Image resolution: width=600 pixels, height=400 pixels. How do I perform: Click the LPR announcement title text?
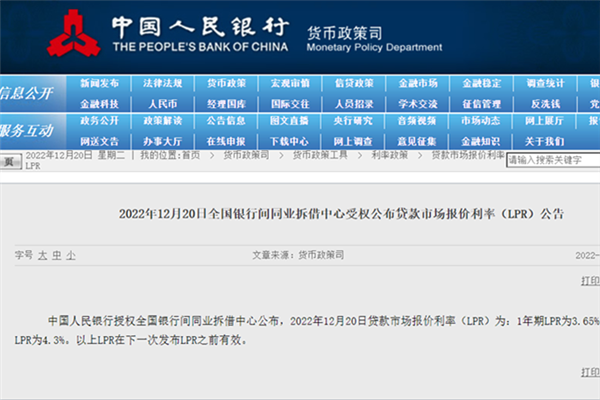341,214
